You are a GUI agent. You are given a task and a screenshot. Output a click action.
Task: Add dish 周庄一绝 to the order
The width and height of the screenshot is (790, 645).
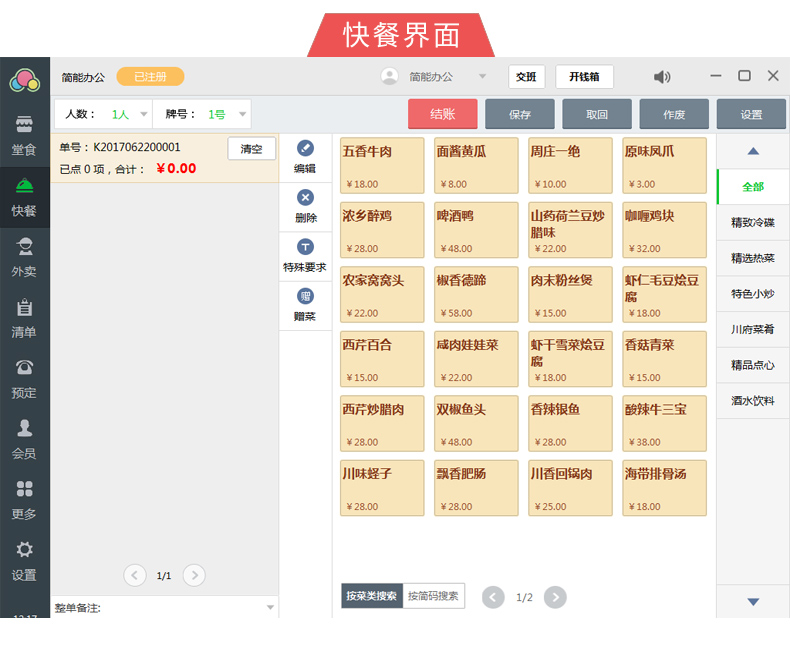570,165
